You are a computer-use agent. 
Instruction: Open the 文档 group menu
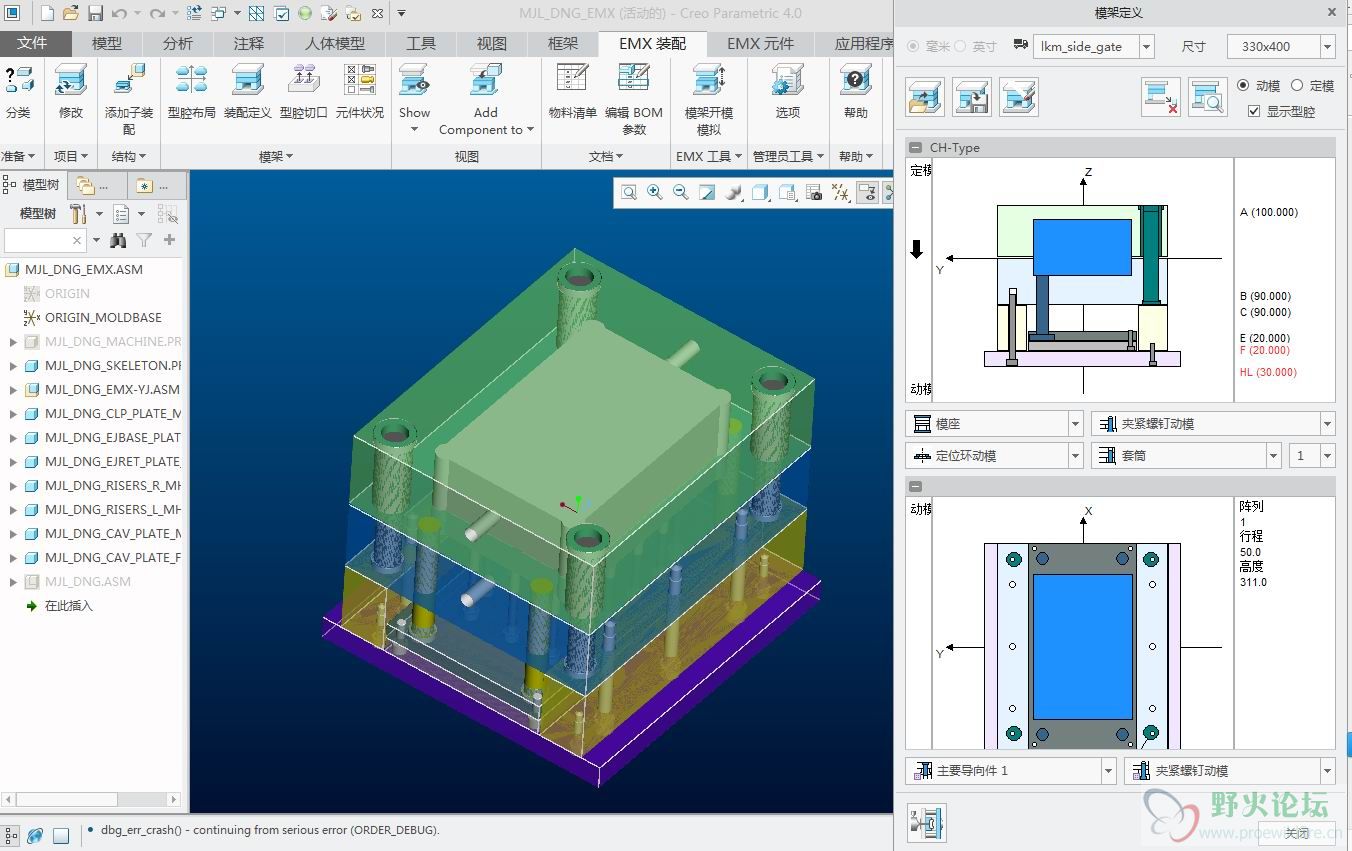(x=606, y=156)
